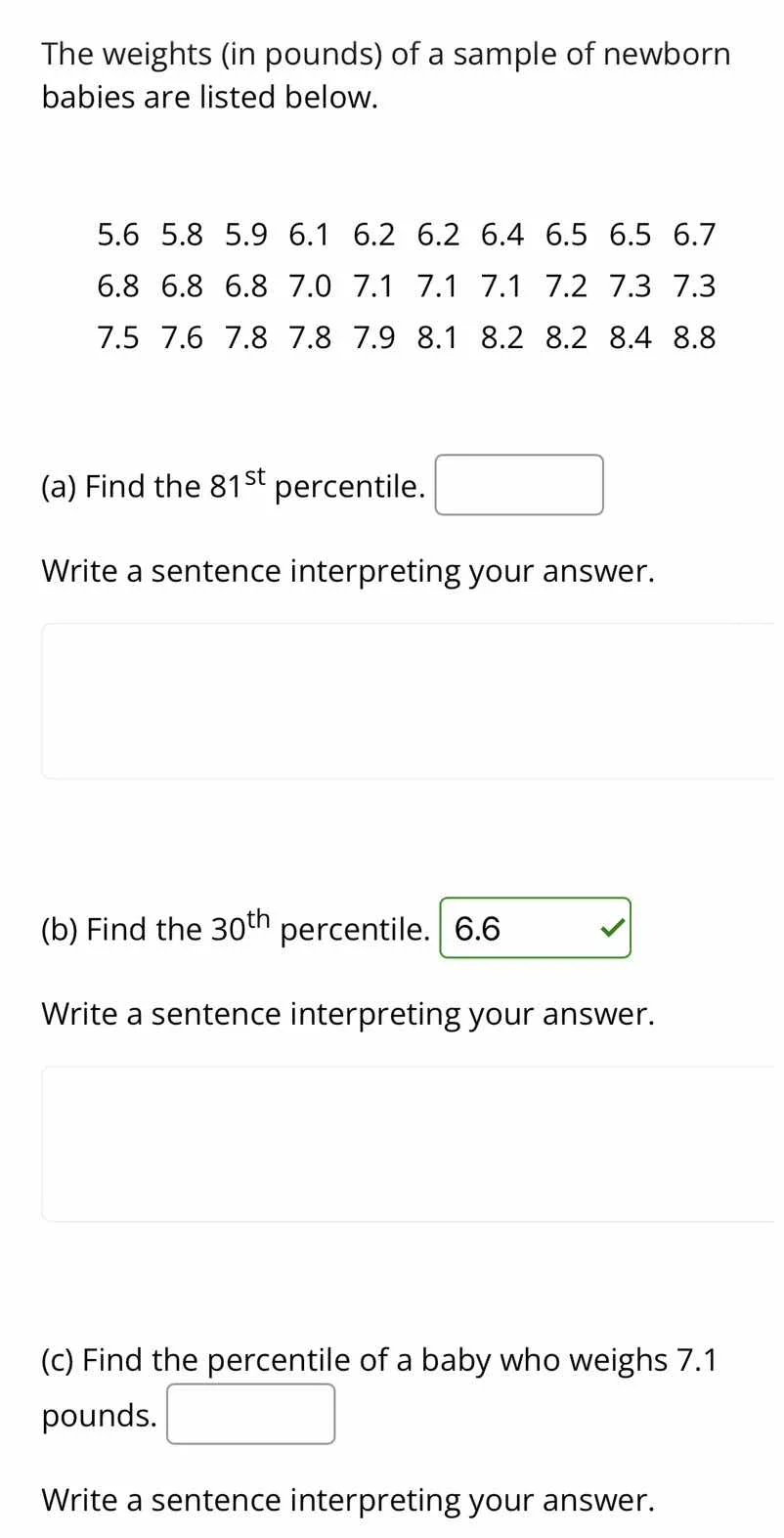Click the interpretation text area under part (b)
This screenshot has width=784, height=1538.
(x=408, y=1143)
